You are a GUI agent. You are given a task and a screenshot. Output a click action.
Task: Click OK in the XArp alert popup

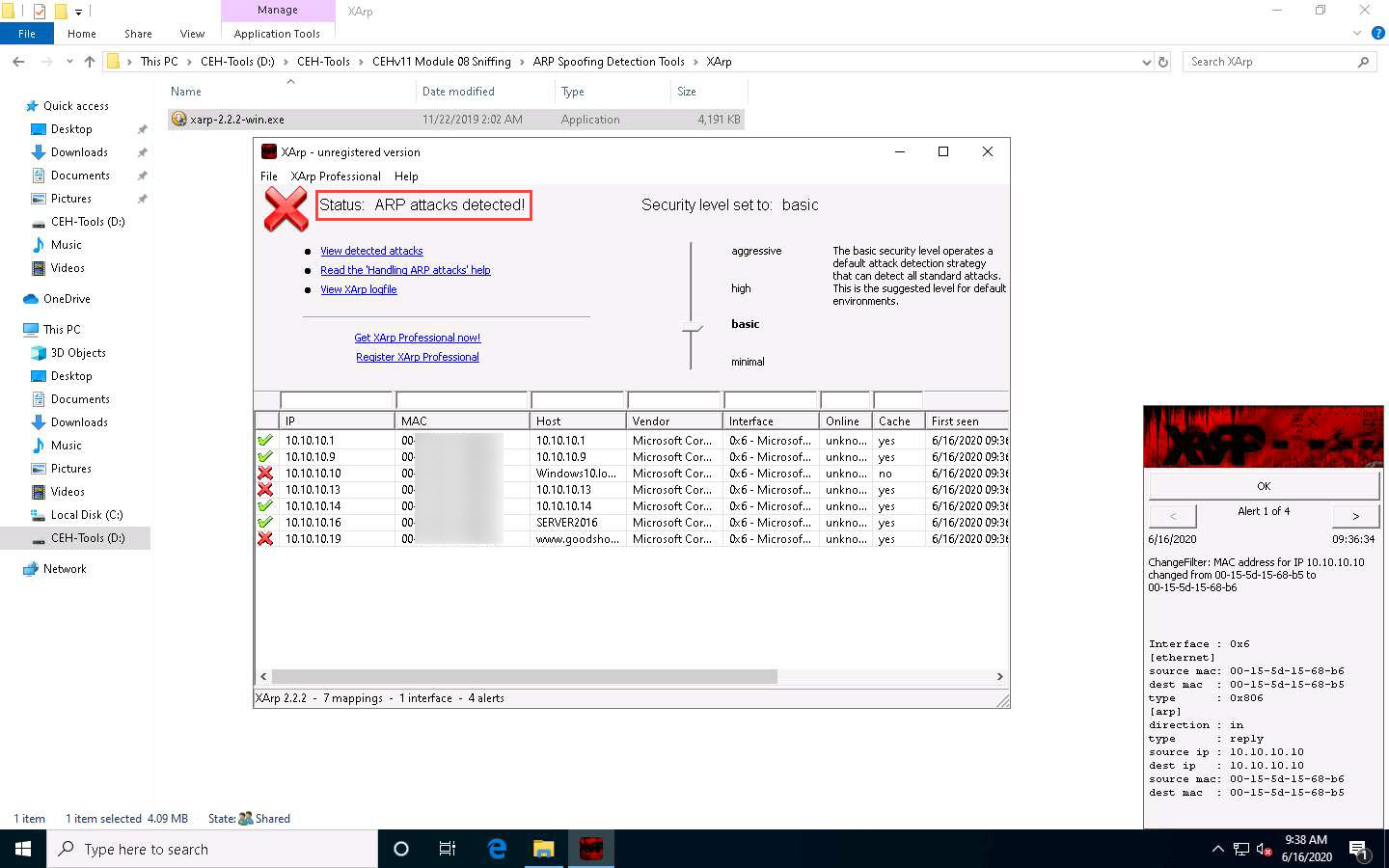tap(1264, 486)
